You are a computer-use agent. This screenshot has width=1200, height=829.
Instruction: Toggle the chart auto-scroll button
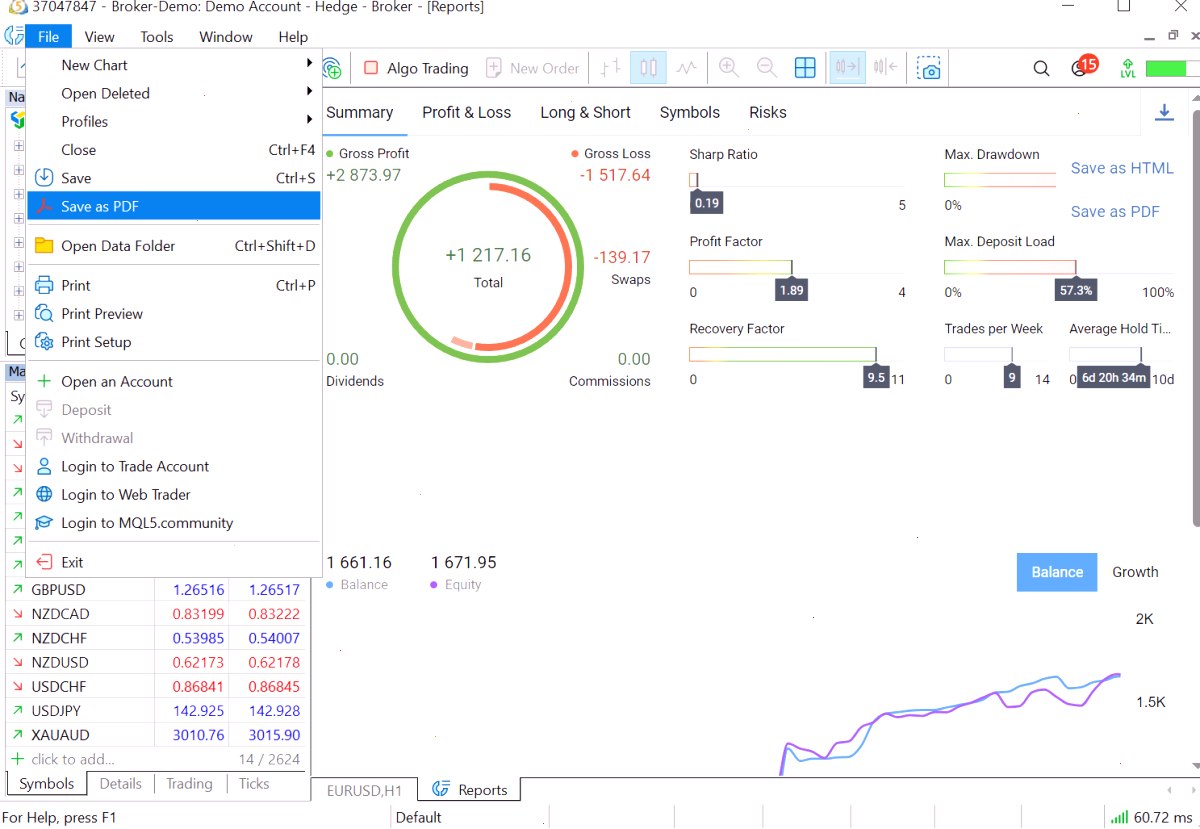pos(848,68)
